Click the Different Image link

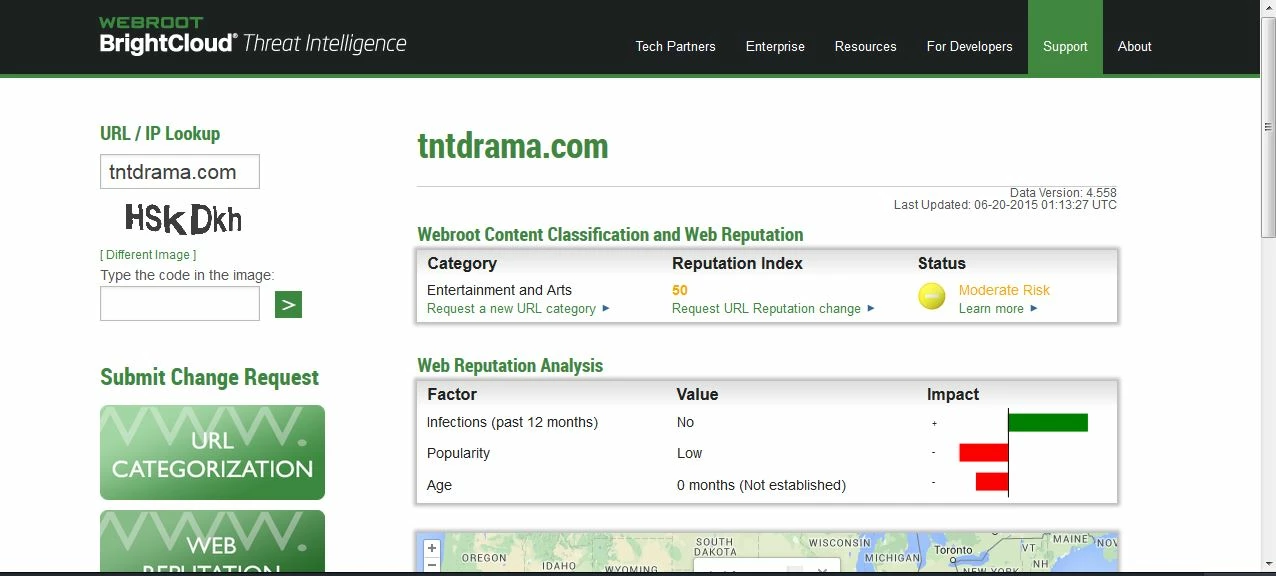148,255
